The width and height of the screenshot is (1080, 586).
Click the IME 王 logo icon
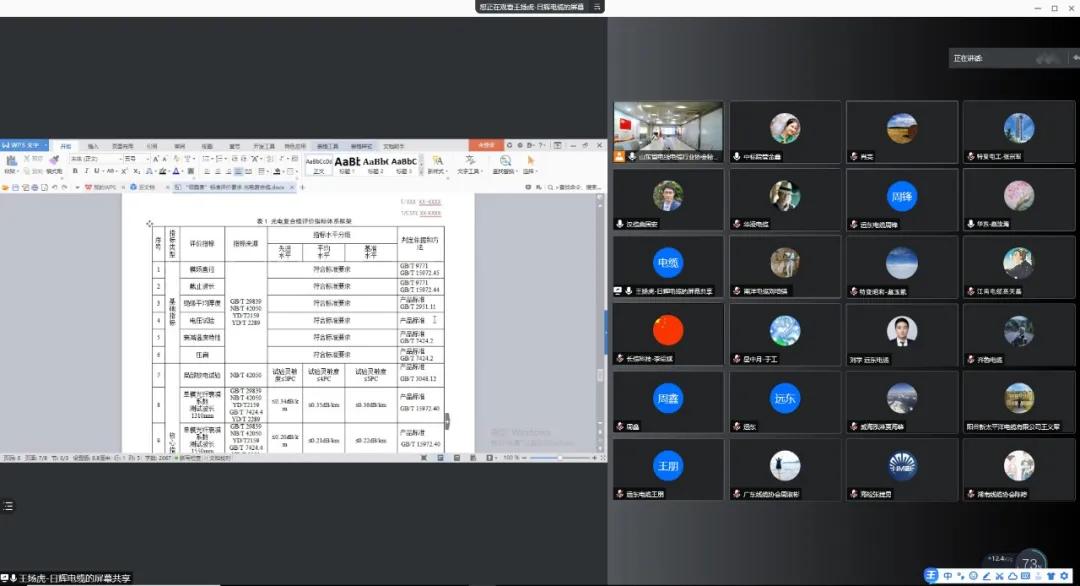[x=931, y=576]
